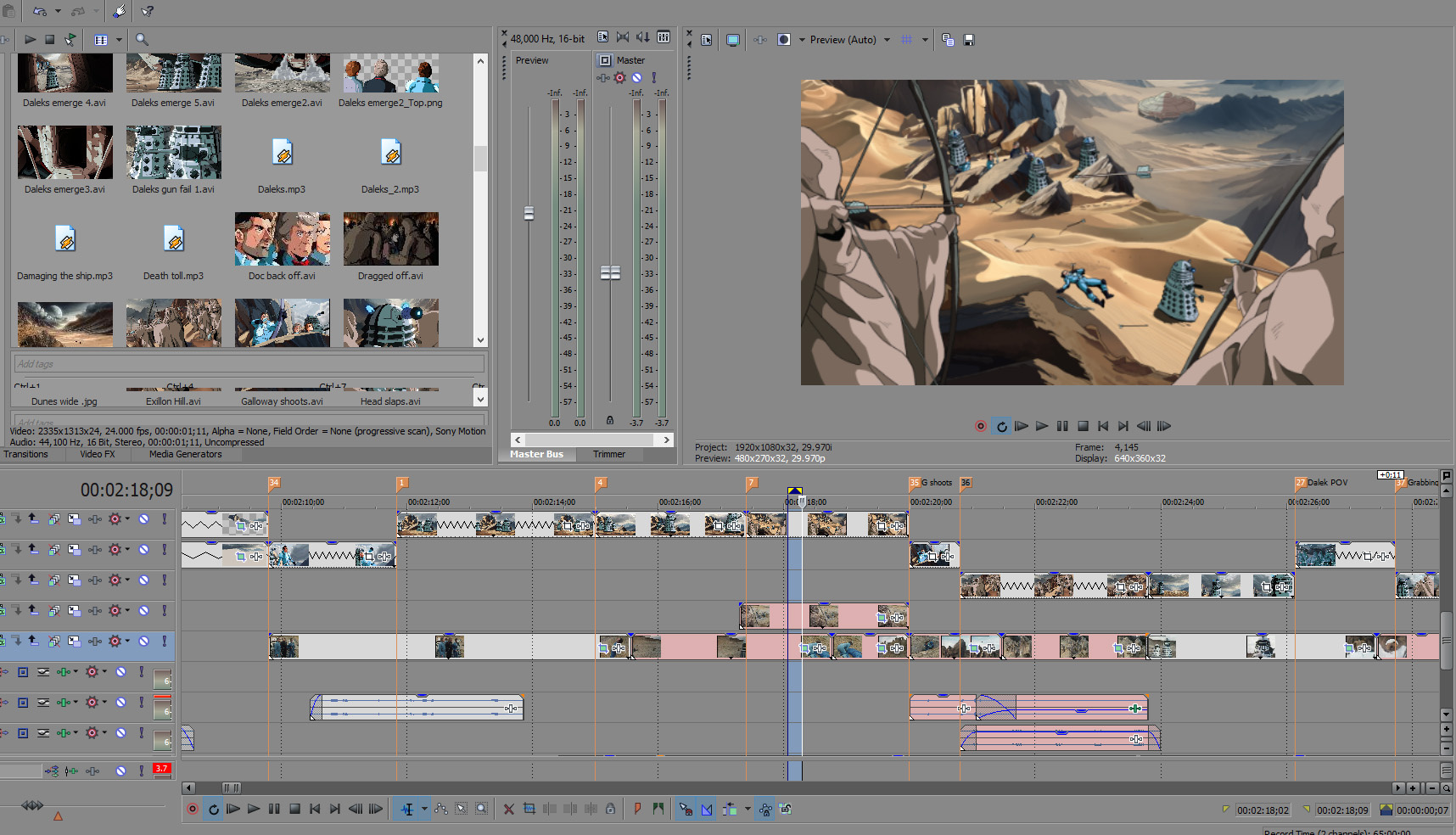Image resolution: width=1456 pixels, height=835 pixels.
Task: Play from the timeline transport bar
Action: (254, 810)
